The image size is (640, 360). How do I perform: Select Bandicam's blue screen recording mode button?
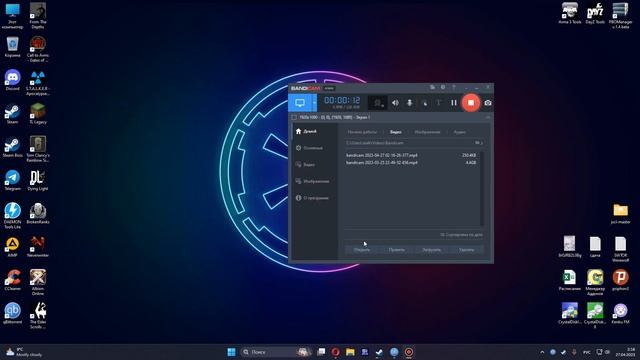[300, 103]
